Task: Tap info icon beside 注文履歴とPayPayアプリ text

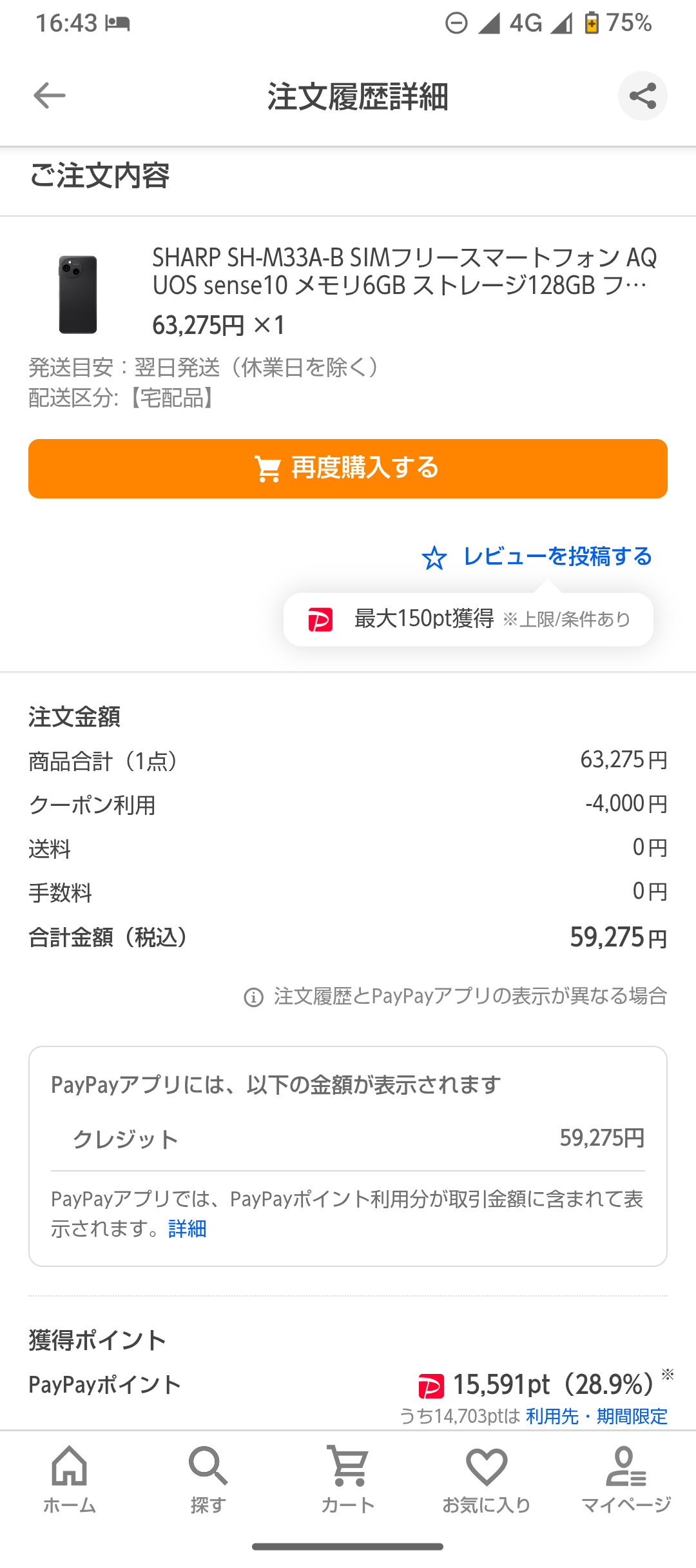Action: pyautogui.click(x=254, y=997)
